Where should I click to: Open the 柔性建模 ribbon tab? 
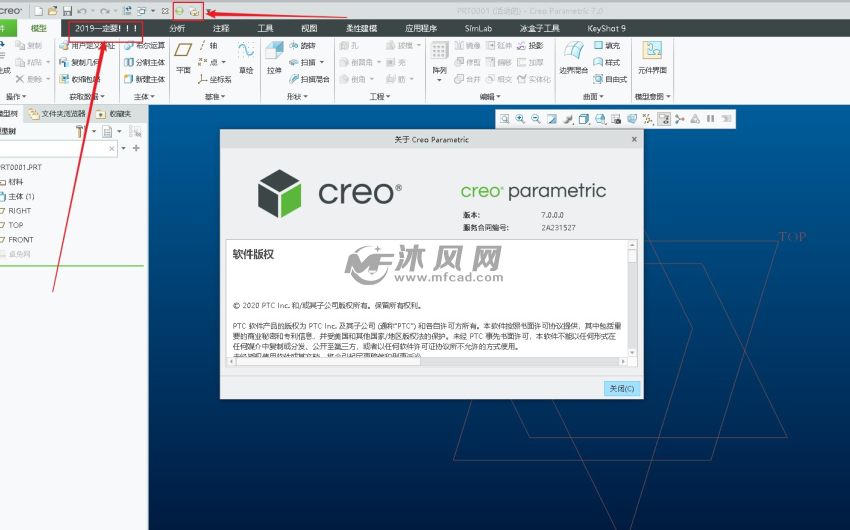362,28
